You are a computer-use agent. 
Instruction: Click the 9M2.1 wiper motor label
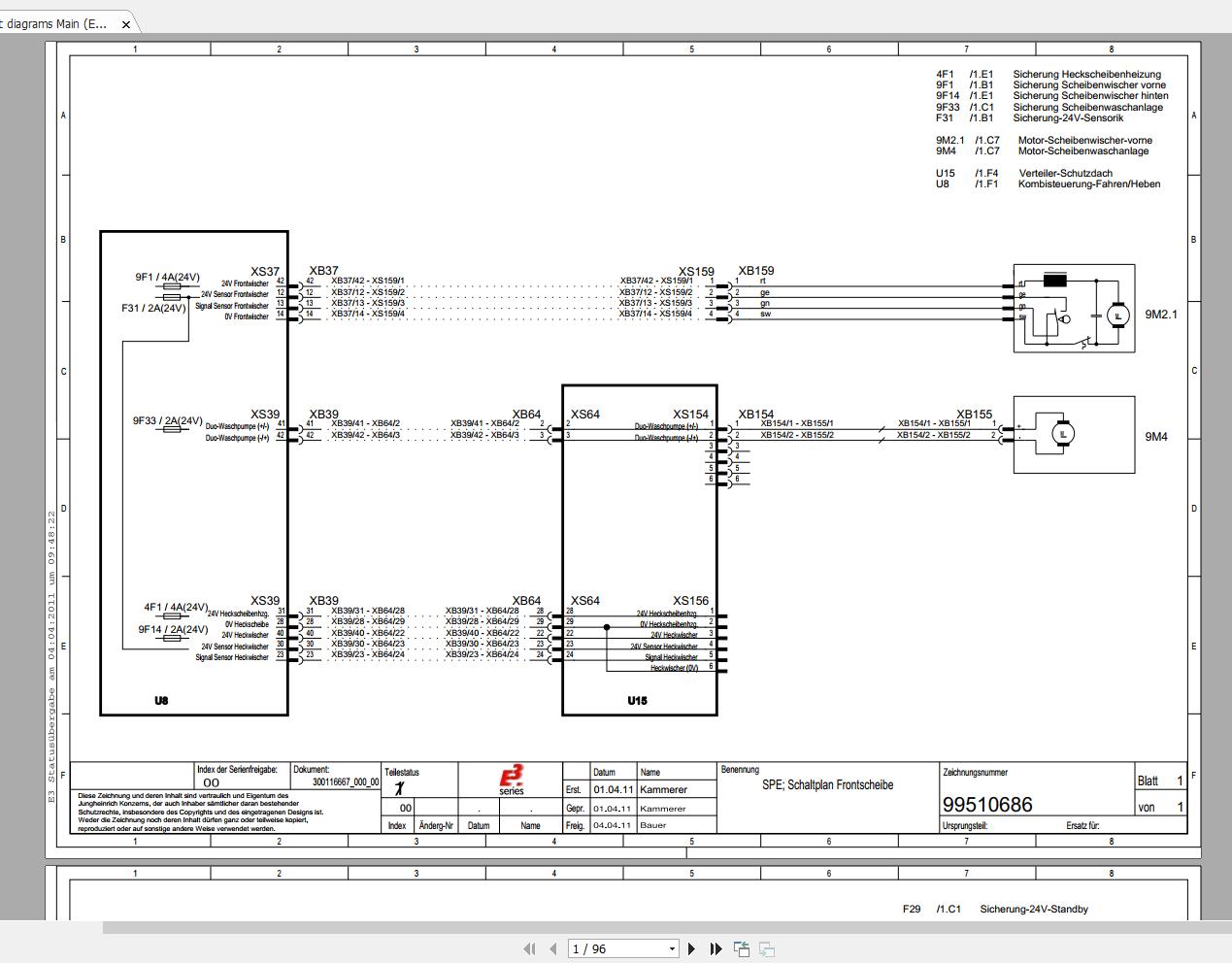click(x=1161, y=315)
